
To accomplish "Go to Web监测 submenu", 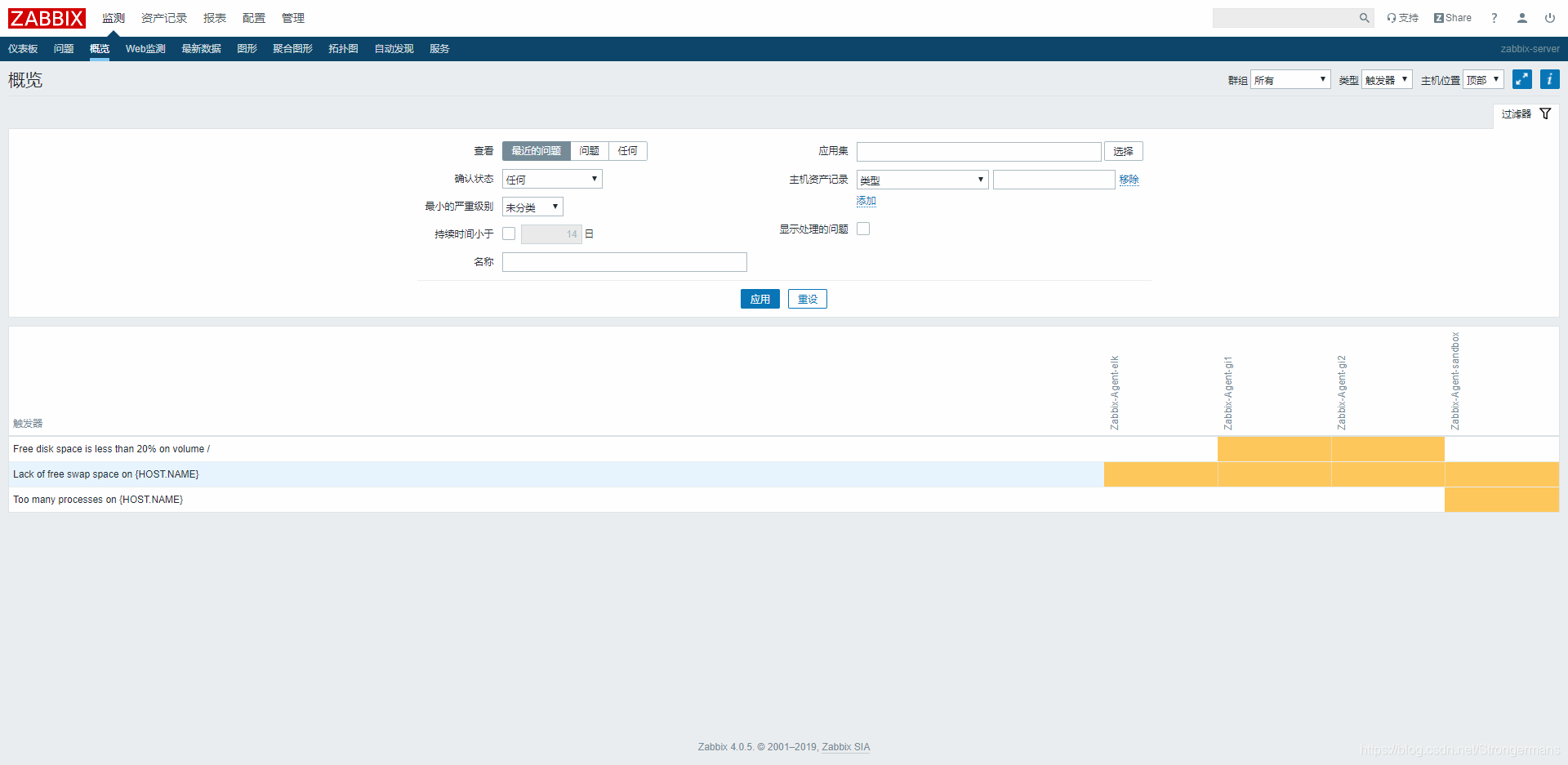I will tap(145, 49).
